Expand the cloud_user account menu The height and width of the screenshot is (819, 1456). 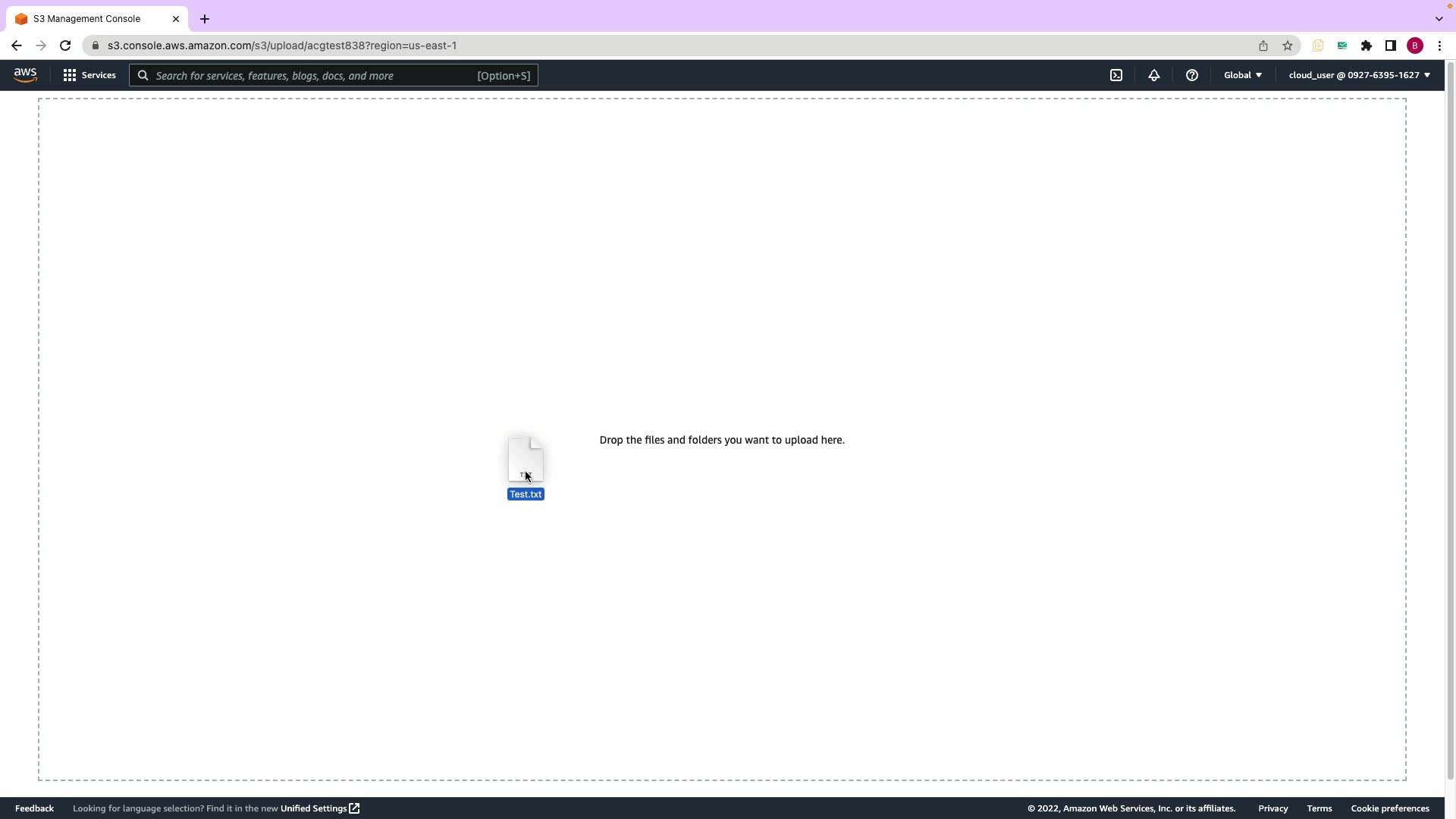point(1358,75)
